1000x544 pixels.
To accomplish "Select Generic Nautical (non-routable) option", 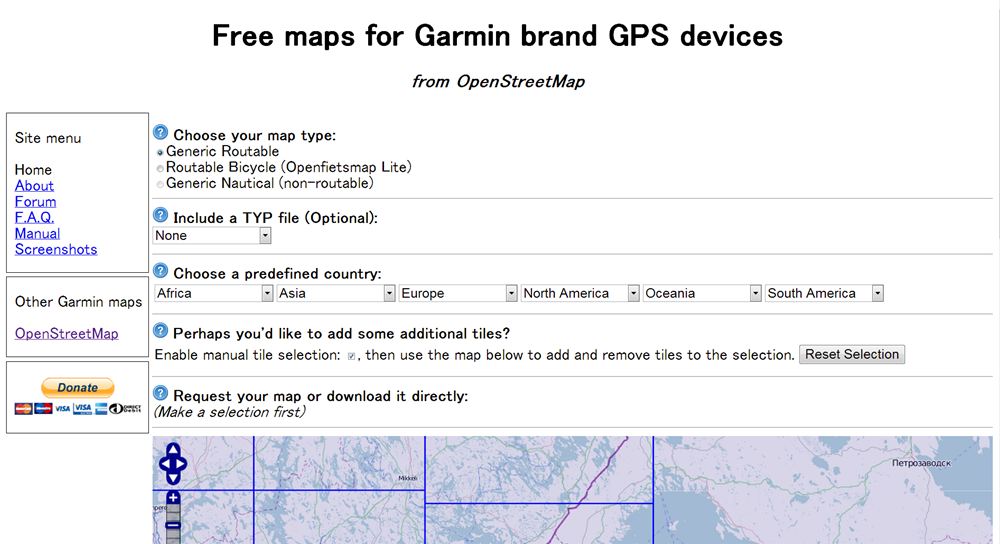I will point(160,184).
